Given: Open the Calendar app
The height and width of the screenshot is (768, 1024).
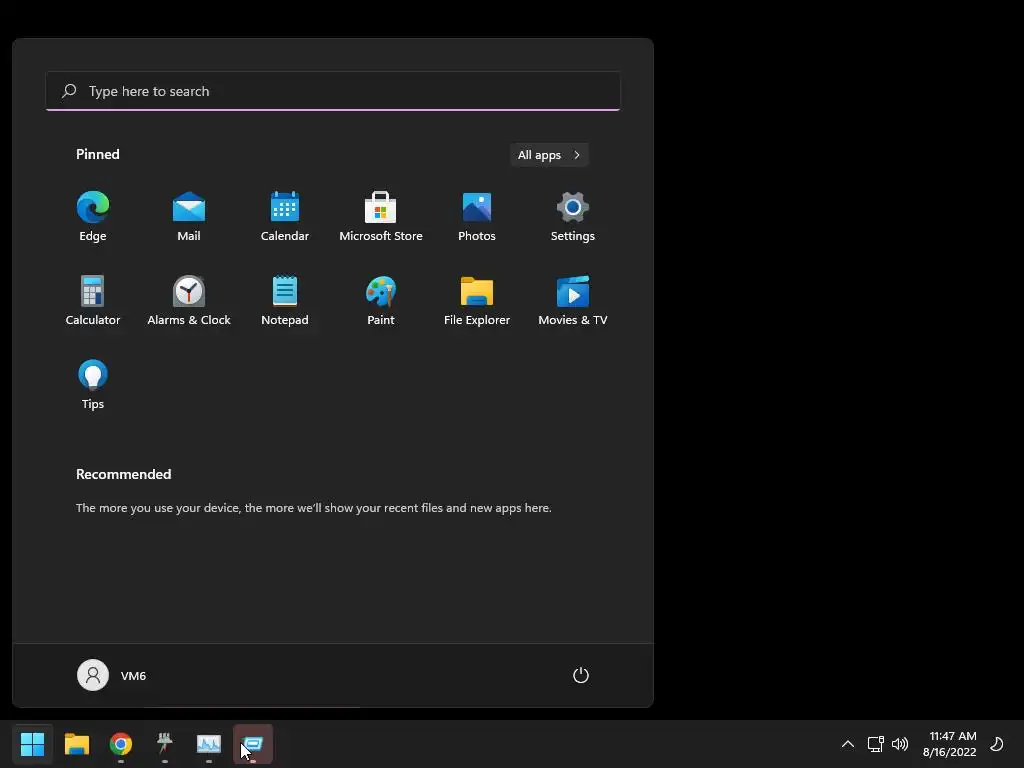Looking at the screenshot, I should [x=285, y=217].
